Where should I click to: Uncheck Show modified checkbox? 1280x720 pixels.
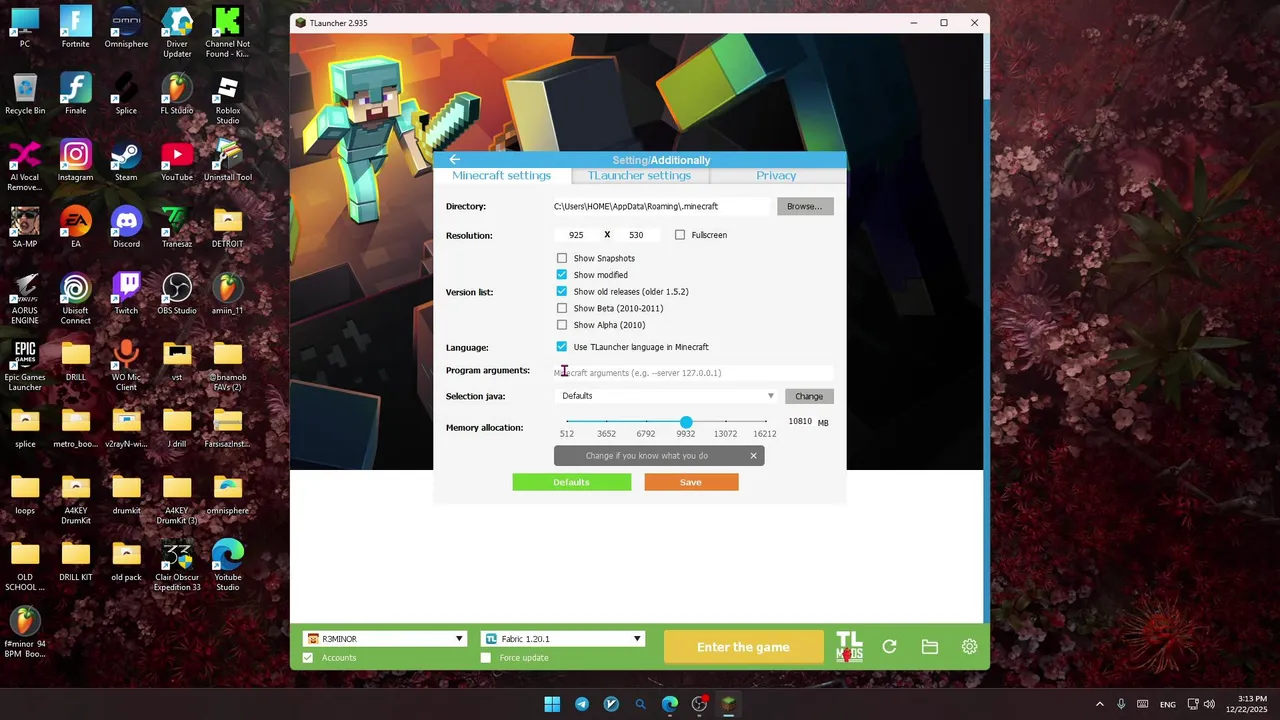coord(561,275)
